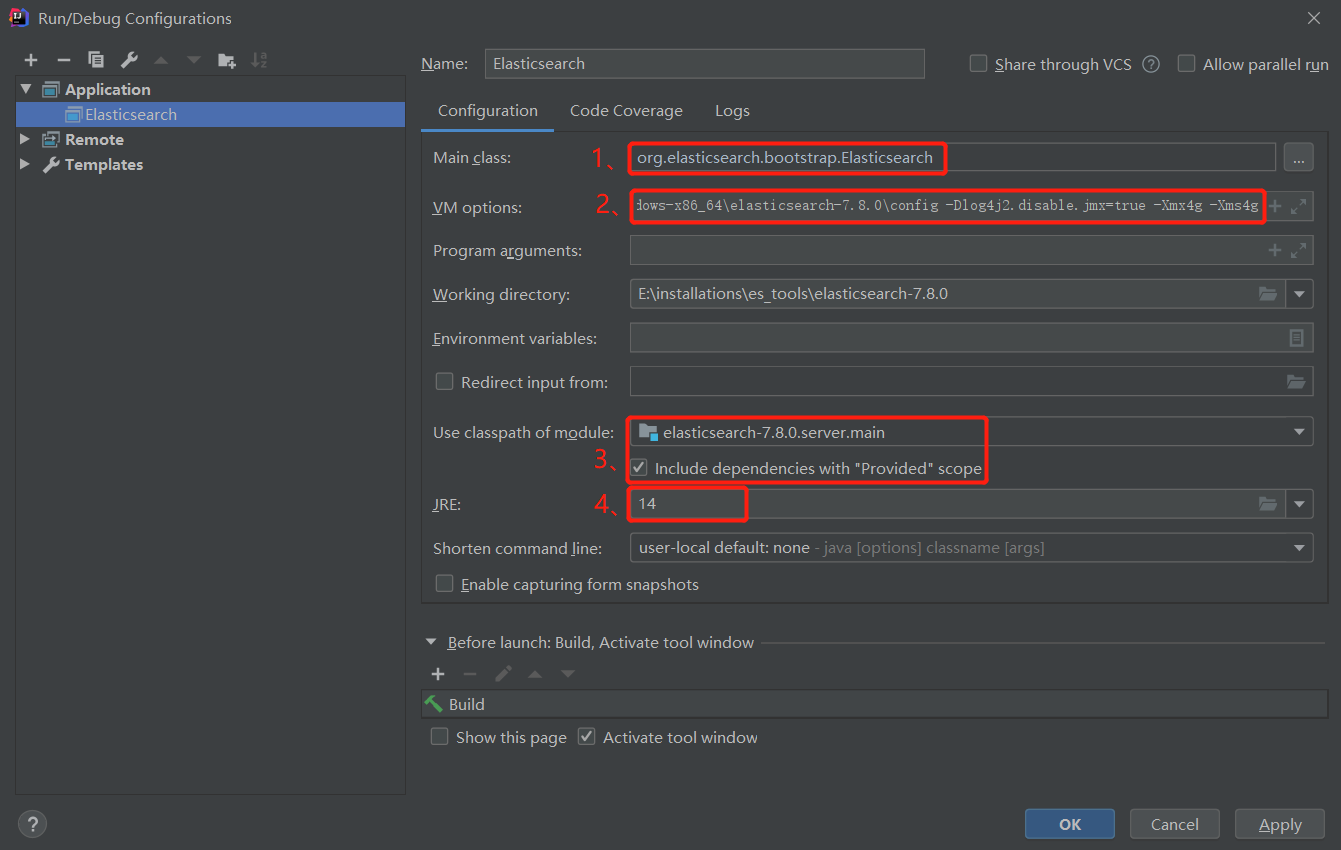Check Show this page option
Viewport: 1341px width, 850px height.
439,736
